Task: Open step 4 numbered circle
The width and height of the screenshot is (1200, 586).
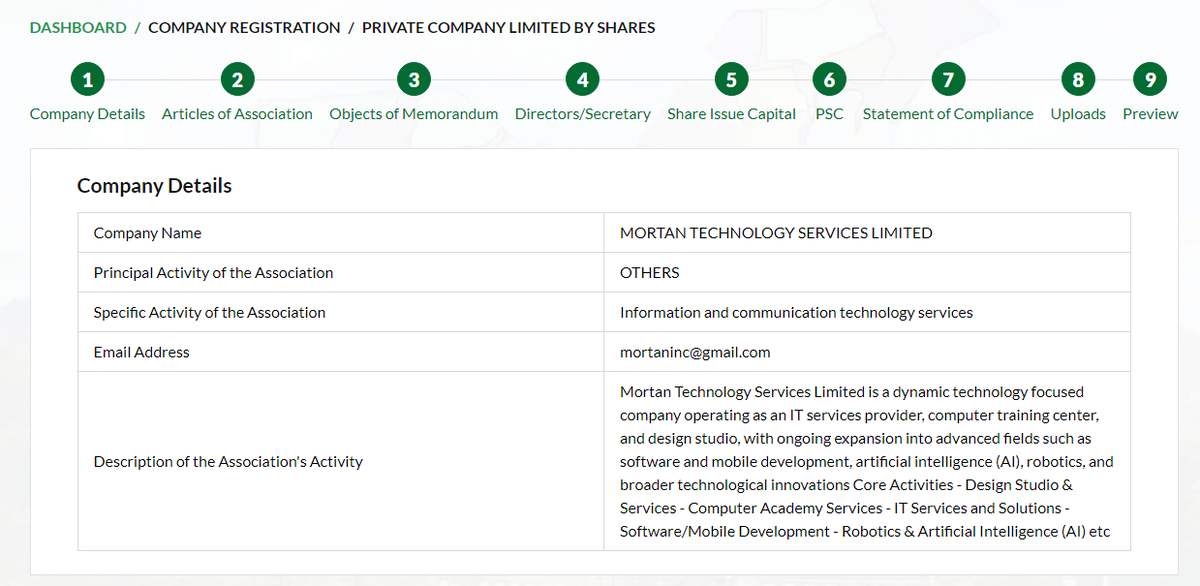Action: pyautogui.click(x=582, y=79)
